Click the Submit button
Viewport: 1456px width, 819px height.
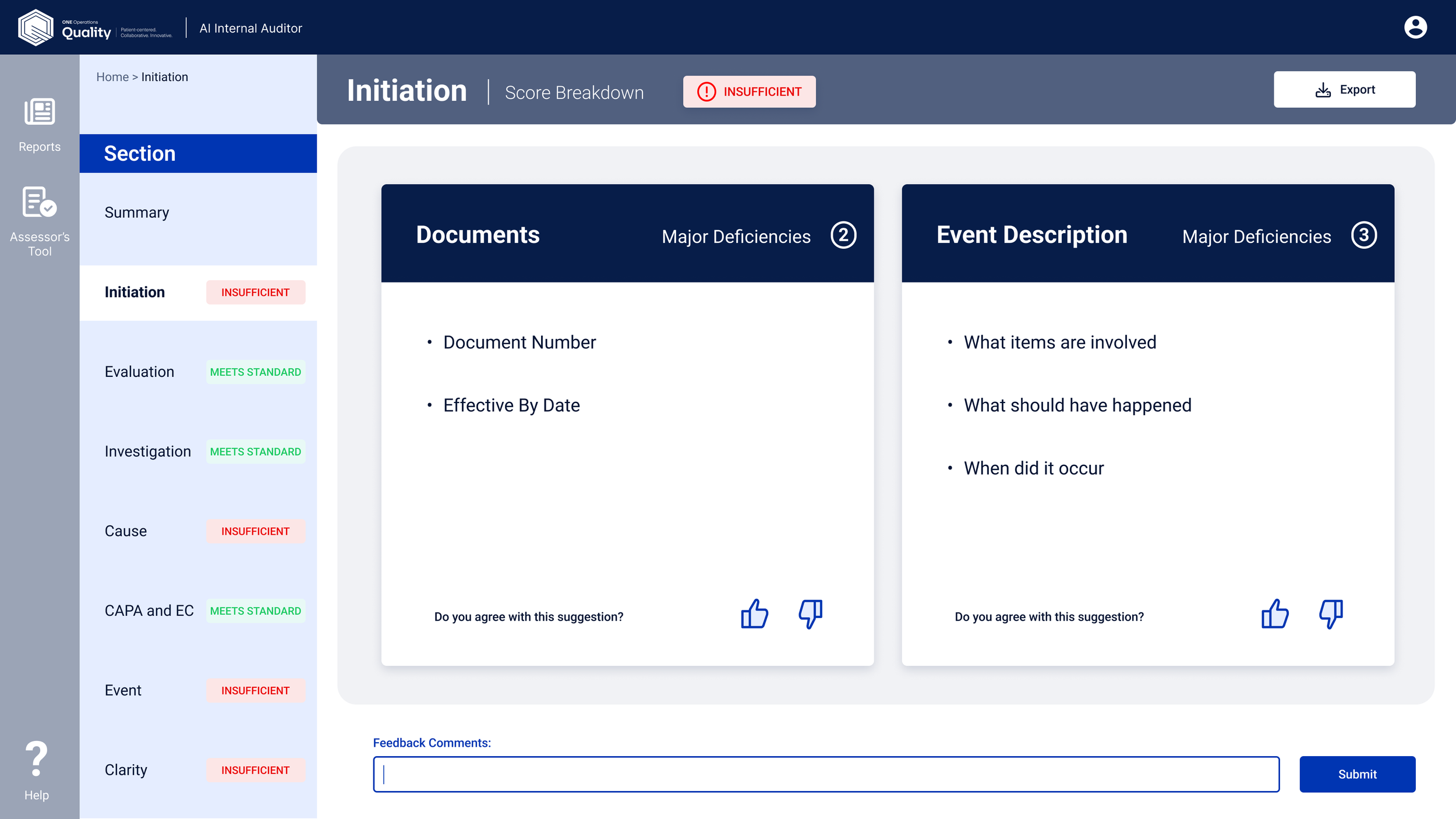(1358, 774)
